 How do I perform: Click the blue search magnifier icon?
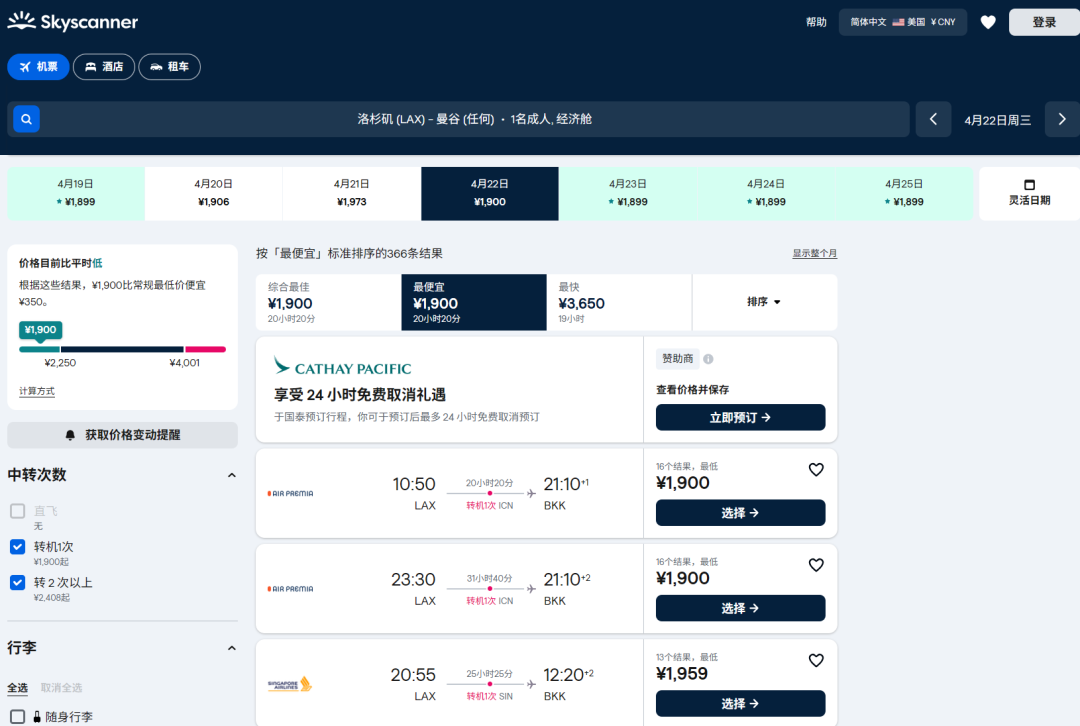26,119
